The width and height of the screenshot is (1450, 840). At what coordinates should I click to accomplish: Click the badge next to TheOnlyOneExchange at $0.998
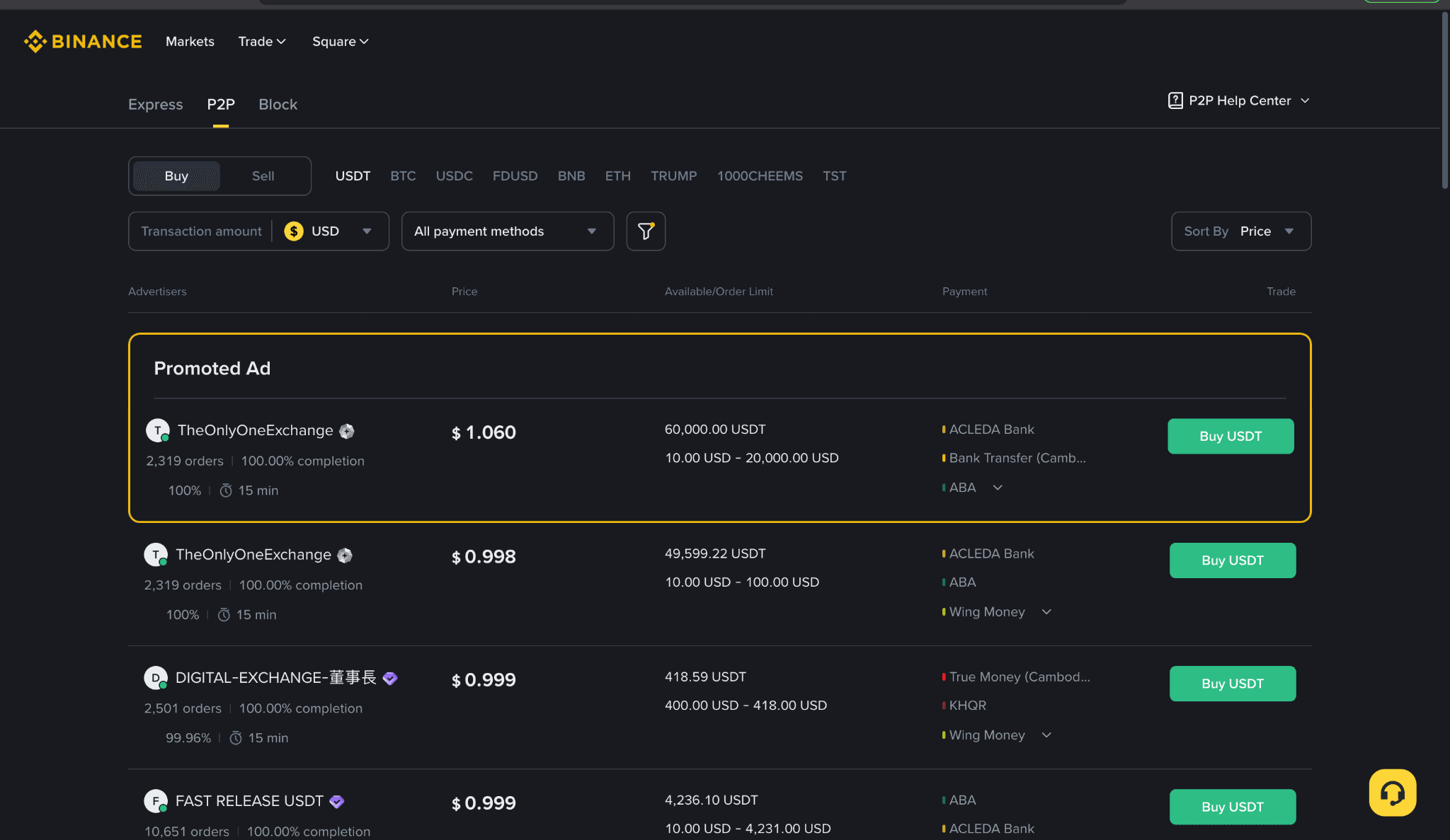[345, 556]
